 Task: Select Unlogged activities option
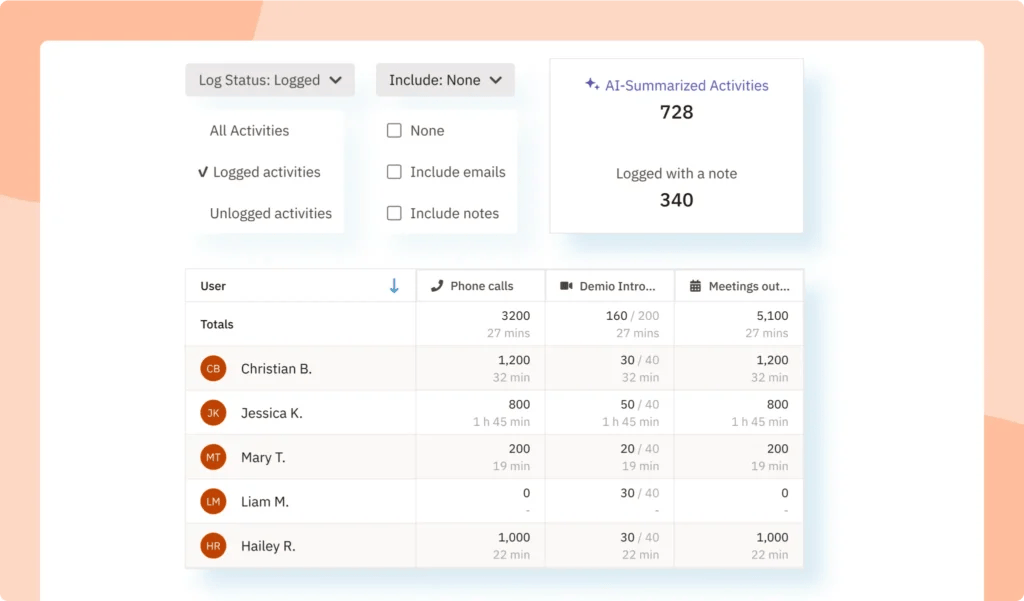(270, 214)
